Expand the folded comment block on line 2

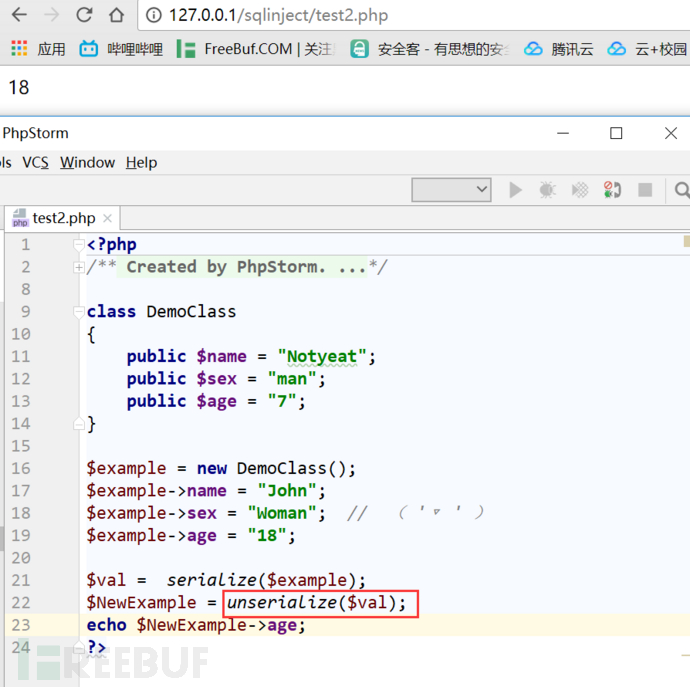point(79,267)
